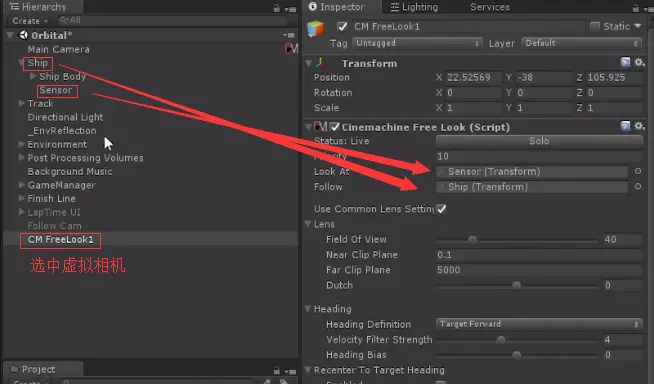Viewport: 654px width, 384px height.
Task: Click the Project panel lock icon
Action: (277, 370)
